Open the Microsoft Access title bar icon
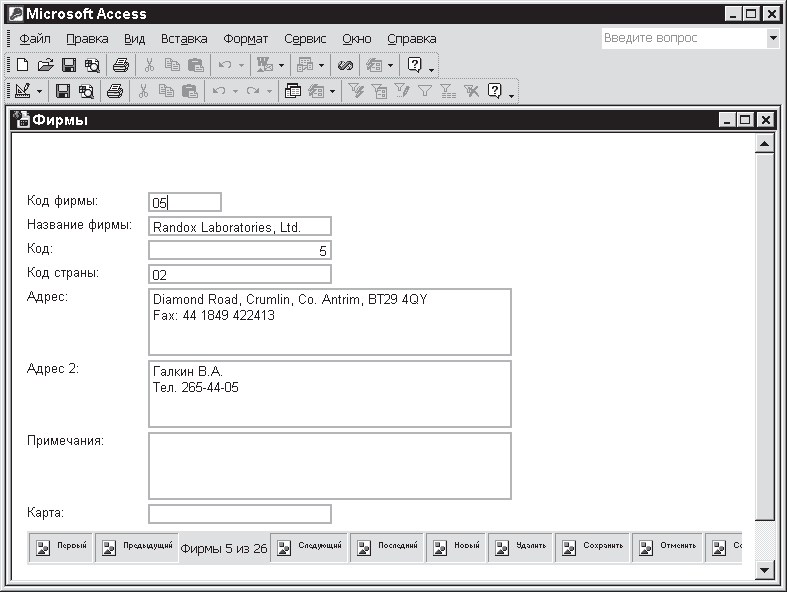This screenshot has height=592, width=787. pos(14,13)
